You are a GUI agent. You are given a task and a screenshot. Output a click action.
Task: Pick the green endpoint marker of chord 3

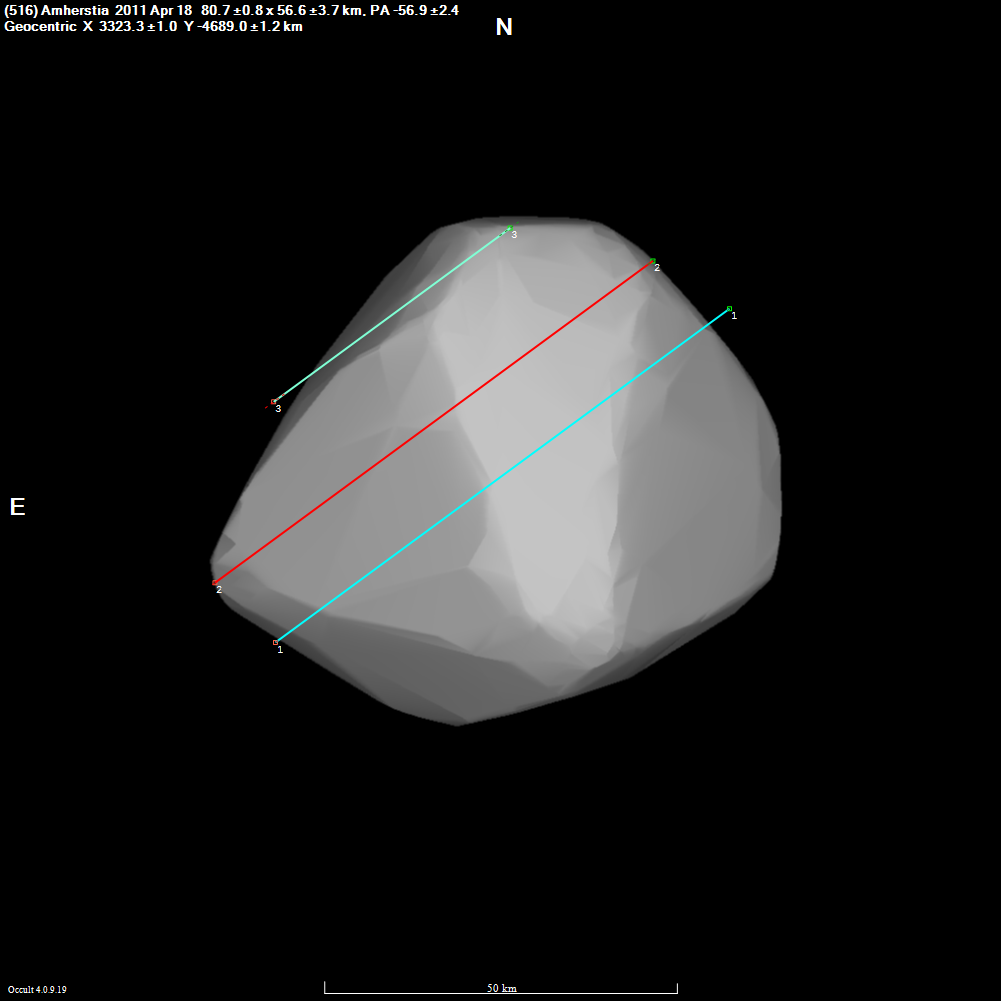click(509, 228)
